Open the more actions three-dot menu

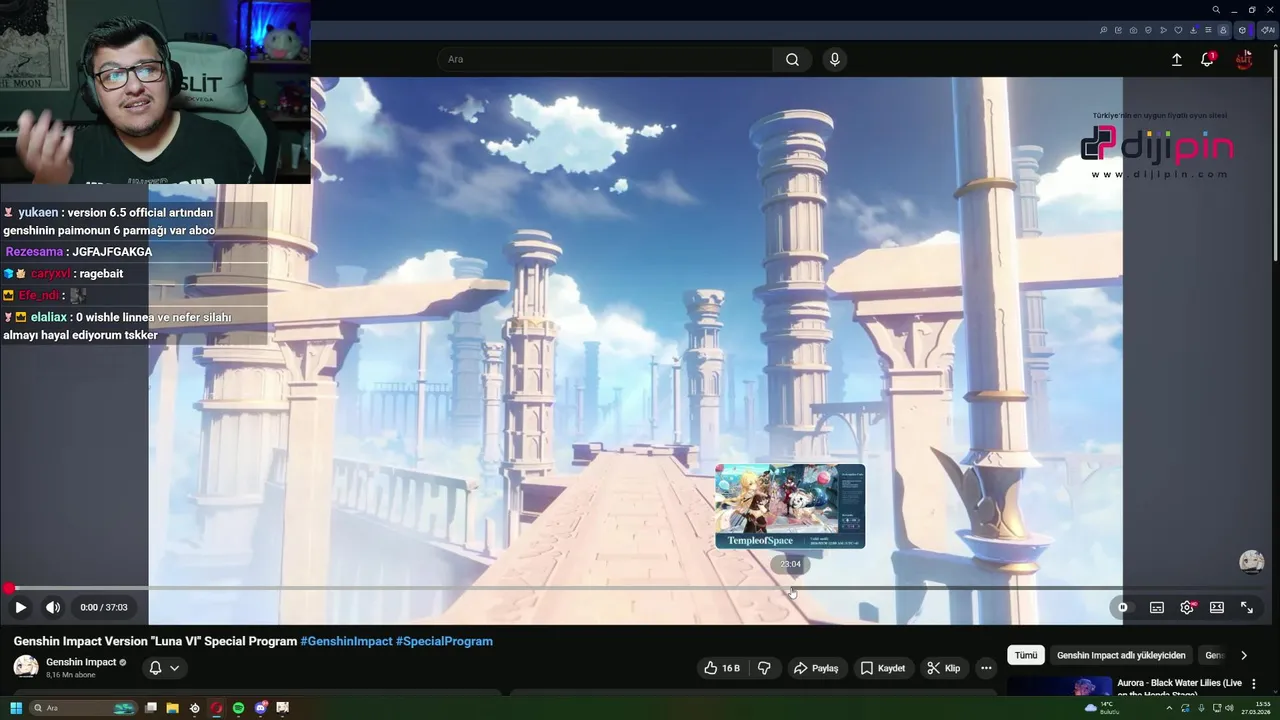pyautogui.click(x=986, y=668)
